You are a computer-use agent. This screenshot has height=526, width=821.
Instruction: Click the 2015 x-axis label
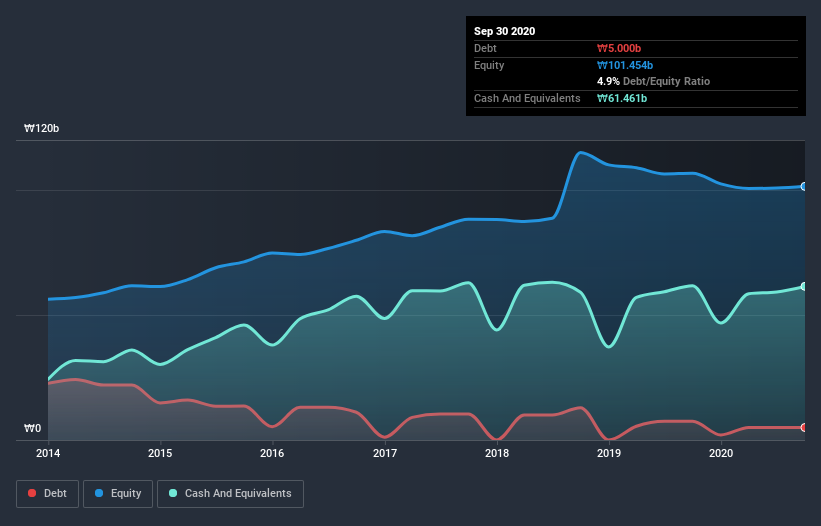click(x=160, y=453)
